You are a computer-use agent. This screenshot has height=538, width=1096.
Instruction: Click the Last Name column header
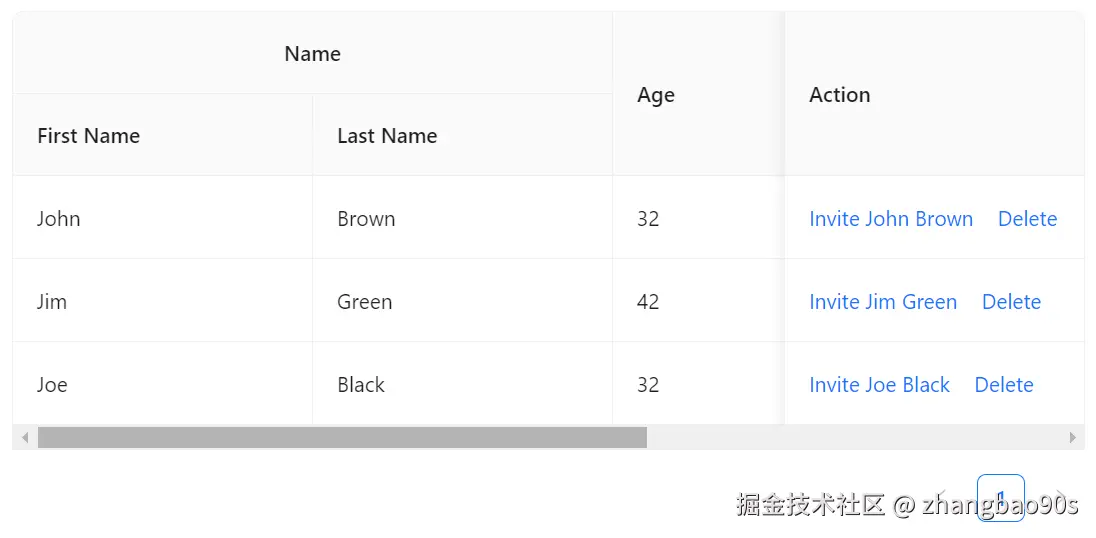coord(387,136)
